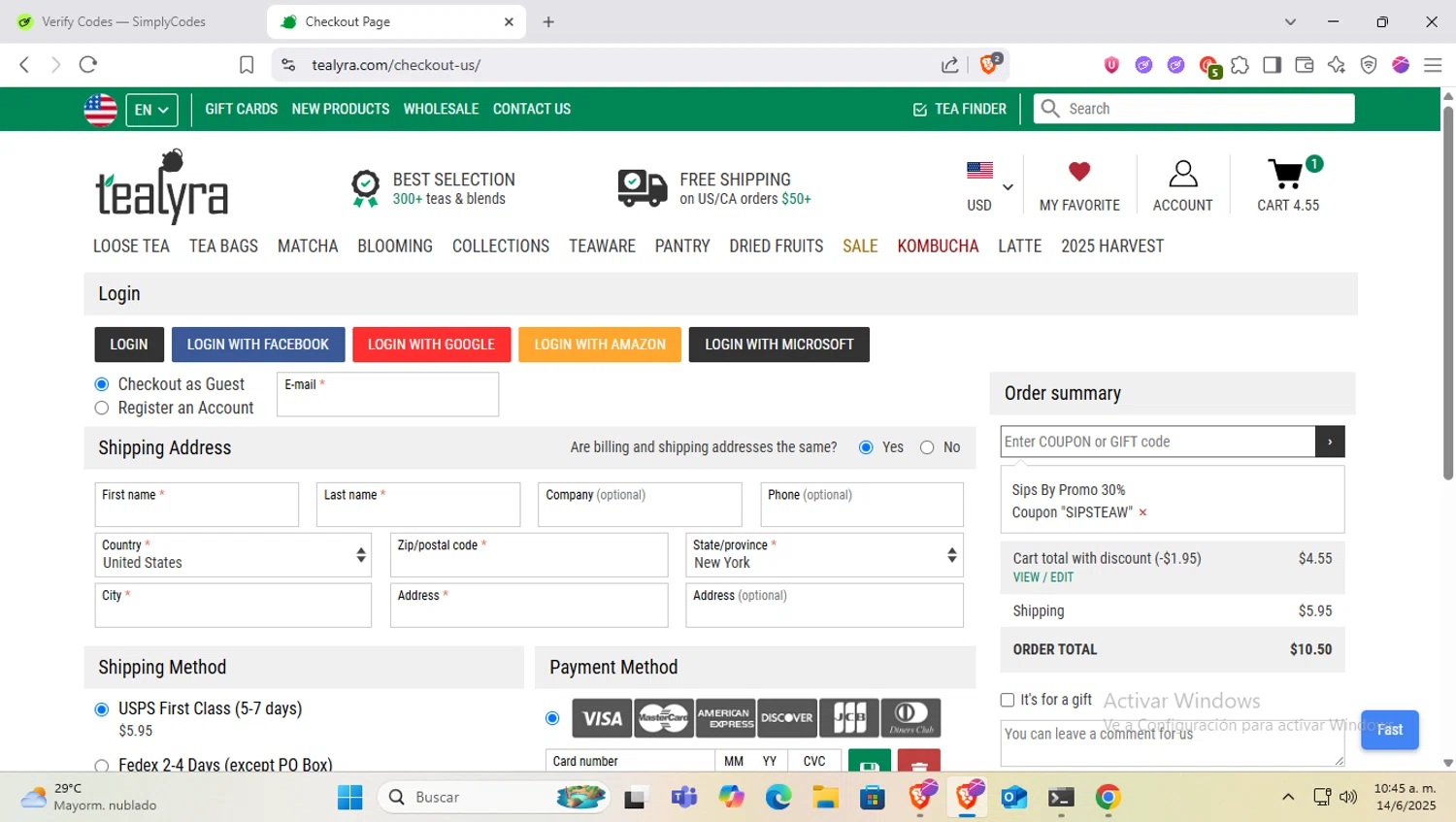Open the LOOSE TEA menu
1456x822 pixels.
pyautogui.click(x=131, y=247)
